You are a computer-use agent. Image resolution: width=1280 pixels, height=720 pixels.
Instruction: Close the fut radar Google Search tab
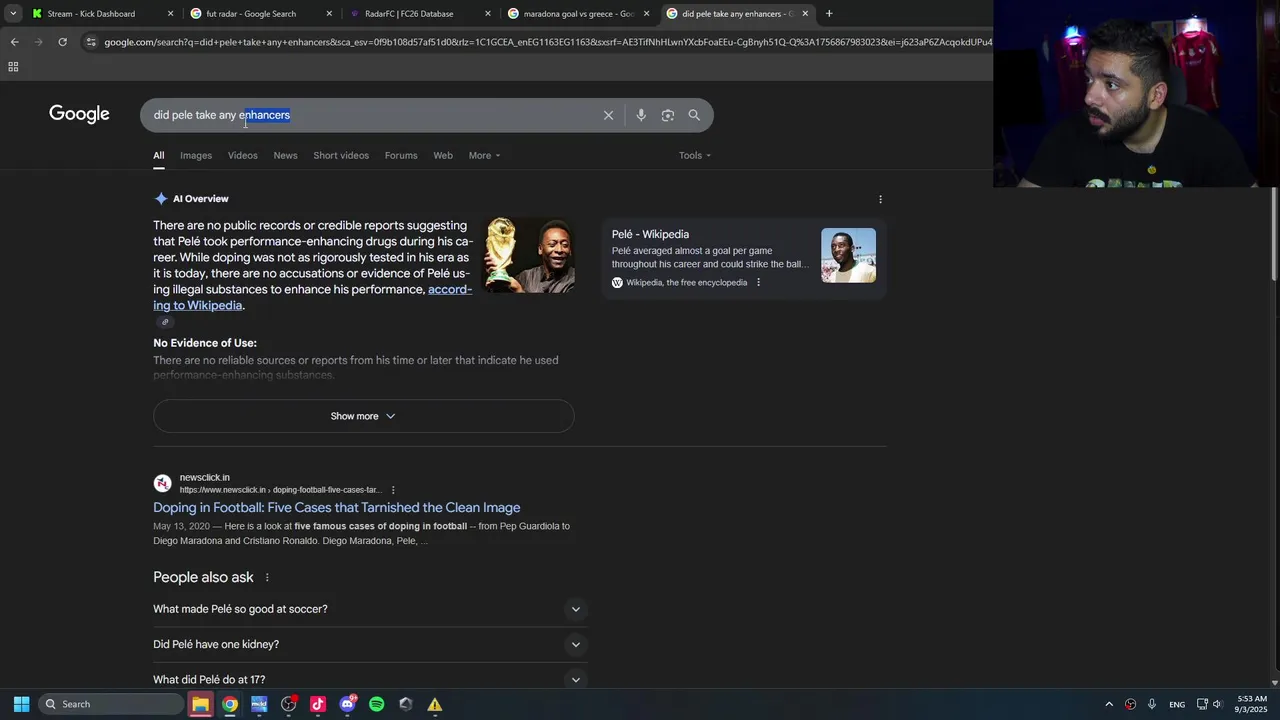point(329,14)
